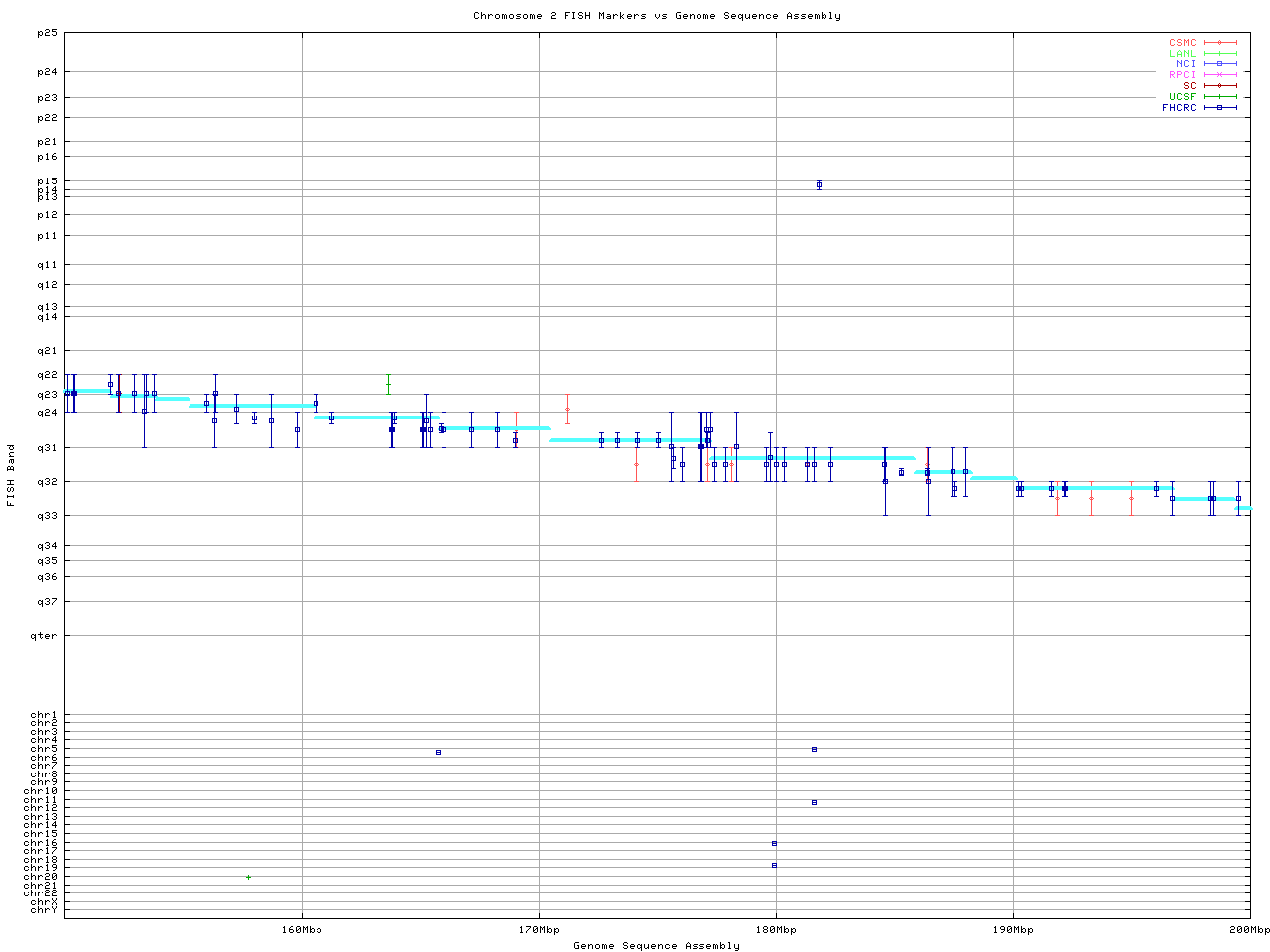Click the chart title text at top

pos(657,16)
